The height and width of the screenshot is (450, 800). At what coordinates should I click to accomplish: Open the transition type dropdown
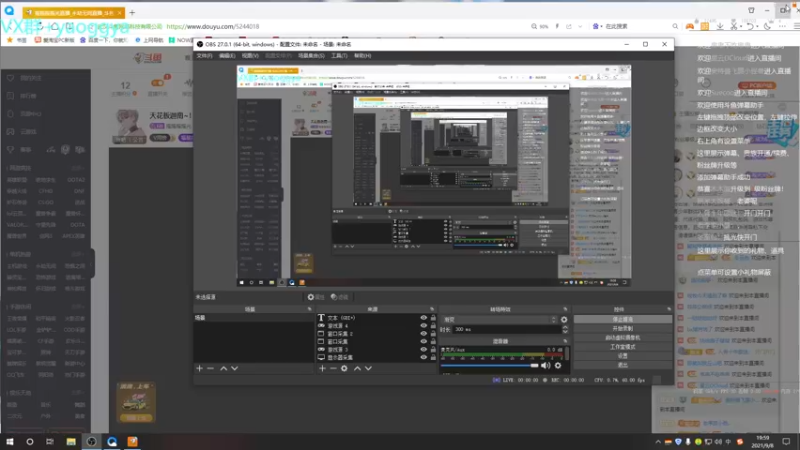tap(499, 320)
